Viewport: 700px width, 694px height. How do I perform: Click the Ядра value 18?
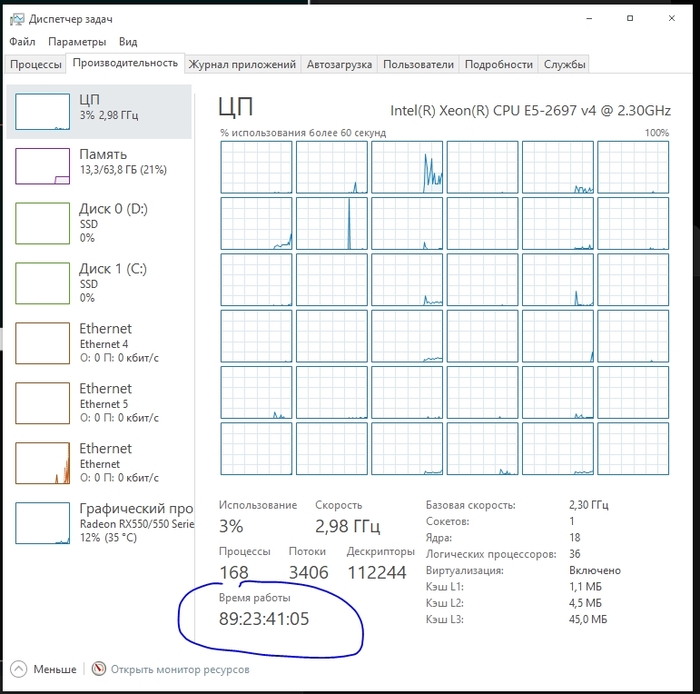(575, 537)
